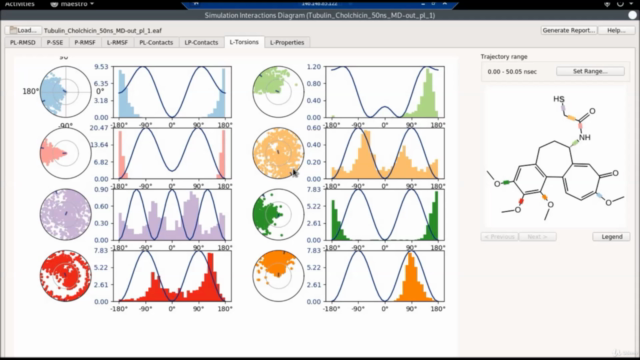This screenshot has width=640, height=360.
Task: Click the light orange torsion histogram
Action: pos(385,153)
